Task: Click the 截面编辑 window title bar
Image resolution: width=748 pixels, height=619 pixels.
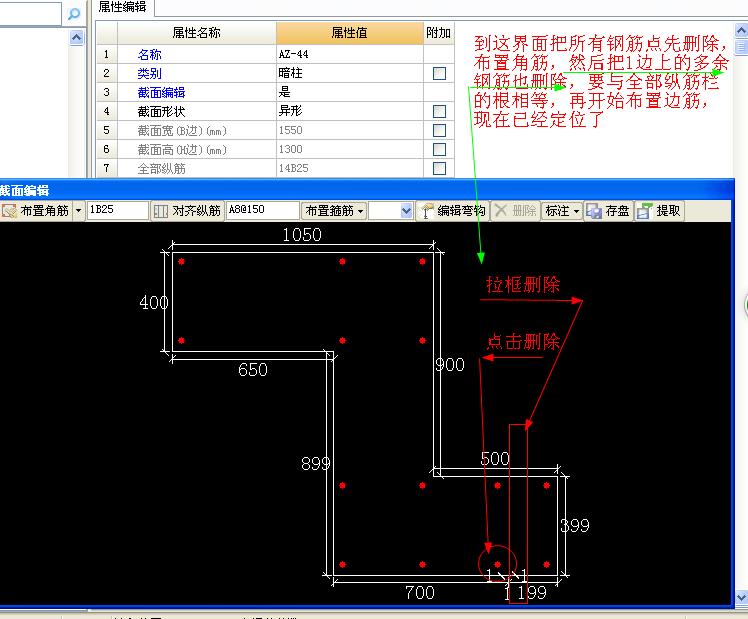Action: 366,190
